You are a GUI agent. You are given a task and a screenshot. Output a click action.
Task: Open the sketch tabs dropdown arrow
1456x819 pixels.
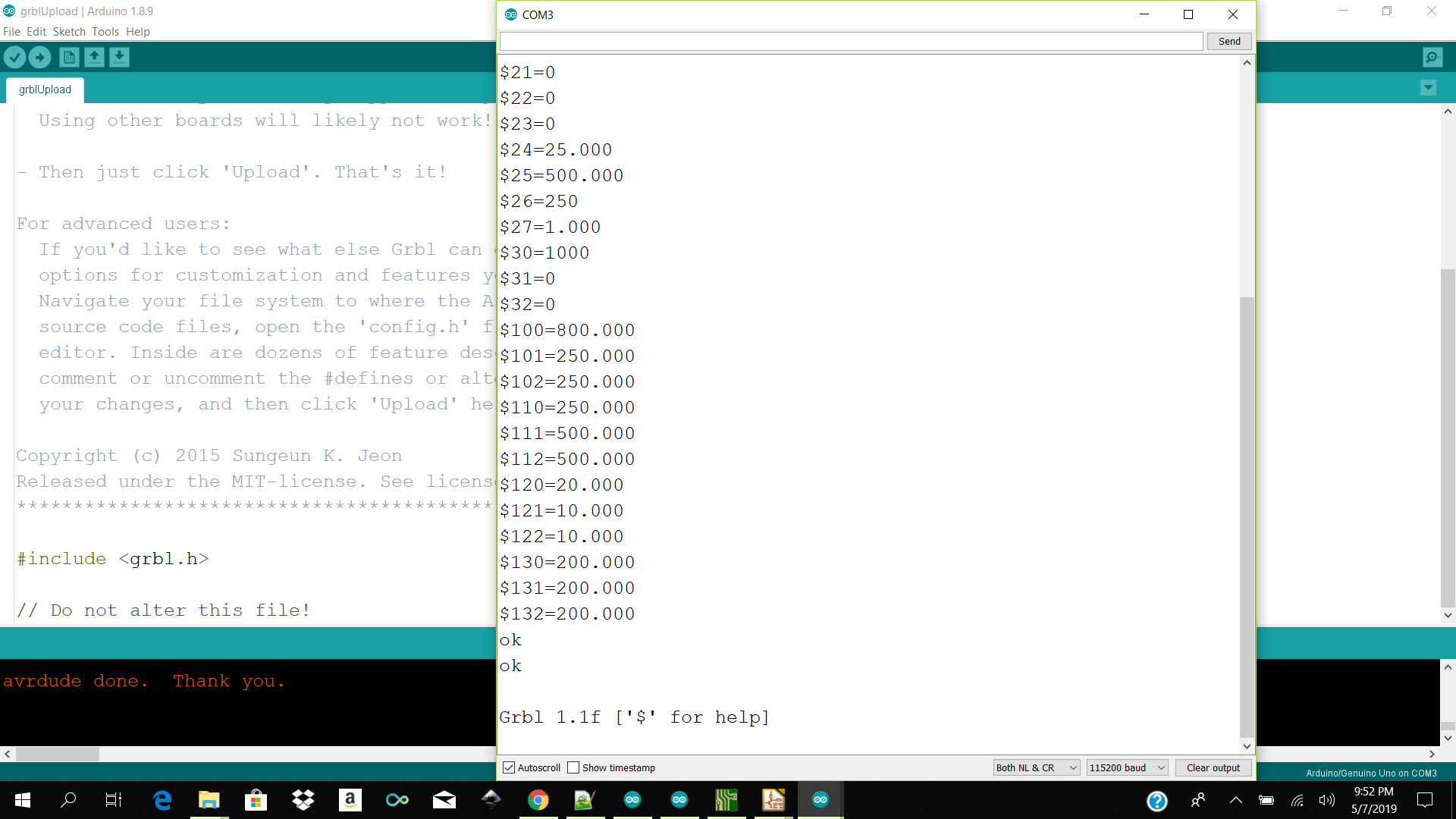(1429, 88)
